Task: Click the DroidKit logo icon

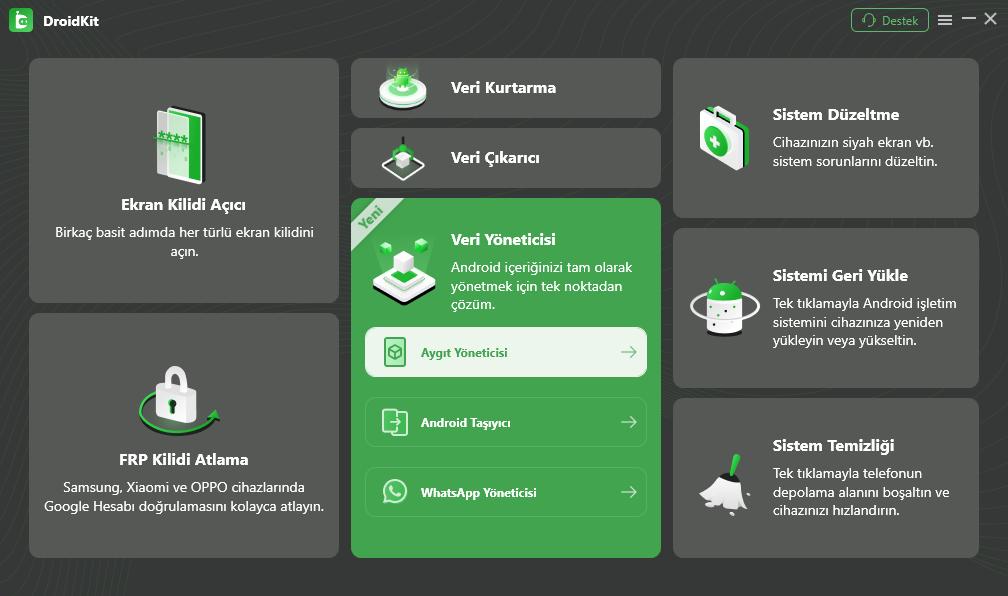Action: [21, 21]
